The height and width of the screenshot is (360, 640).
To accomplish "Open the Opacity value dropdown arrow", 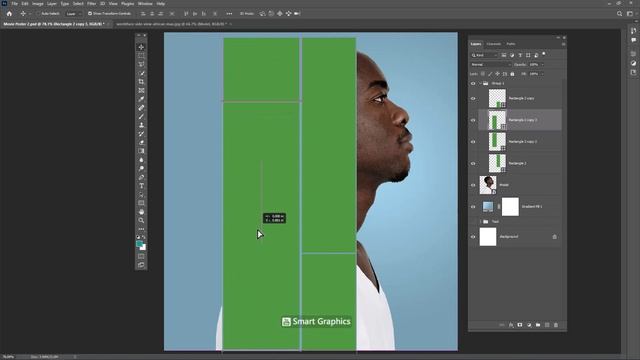I will pyautogui.click(x=542, y=64).
